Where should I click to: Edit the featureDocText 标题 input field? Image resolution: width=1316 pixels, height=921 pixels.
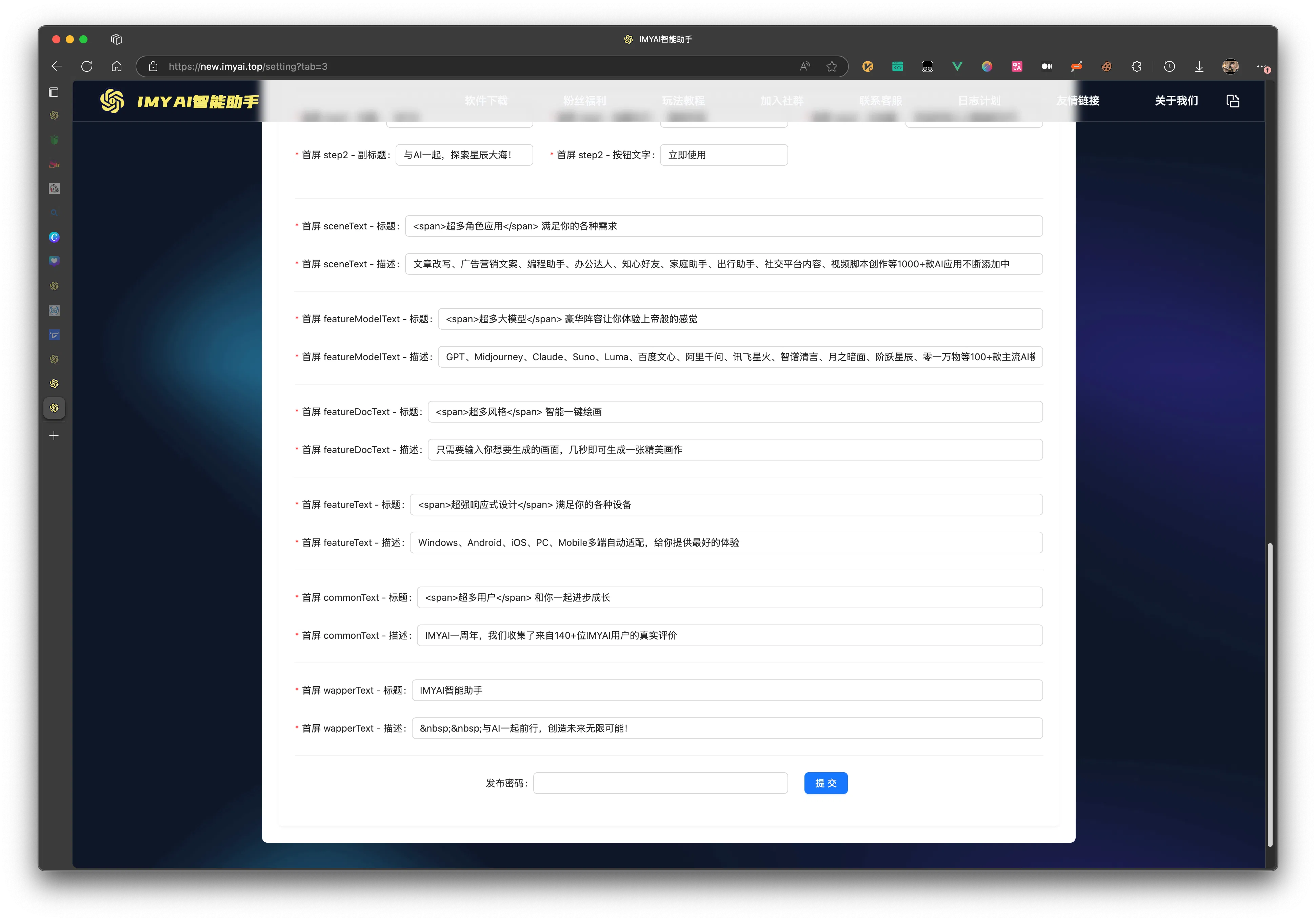coord(735,412)
